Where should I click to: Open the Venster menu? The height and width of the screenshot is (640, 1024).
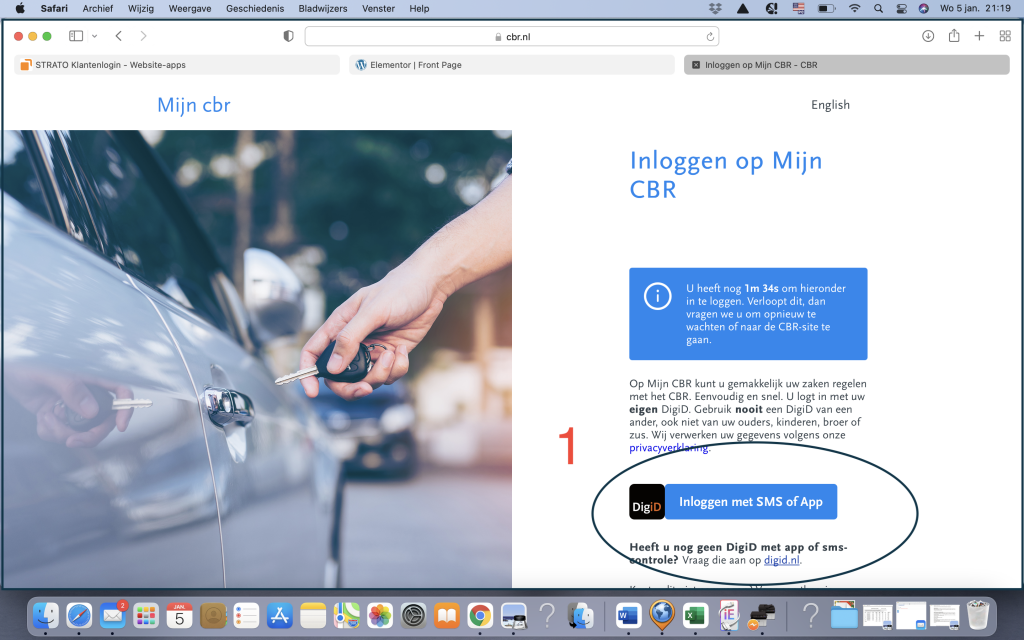click(378, 8)
